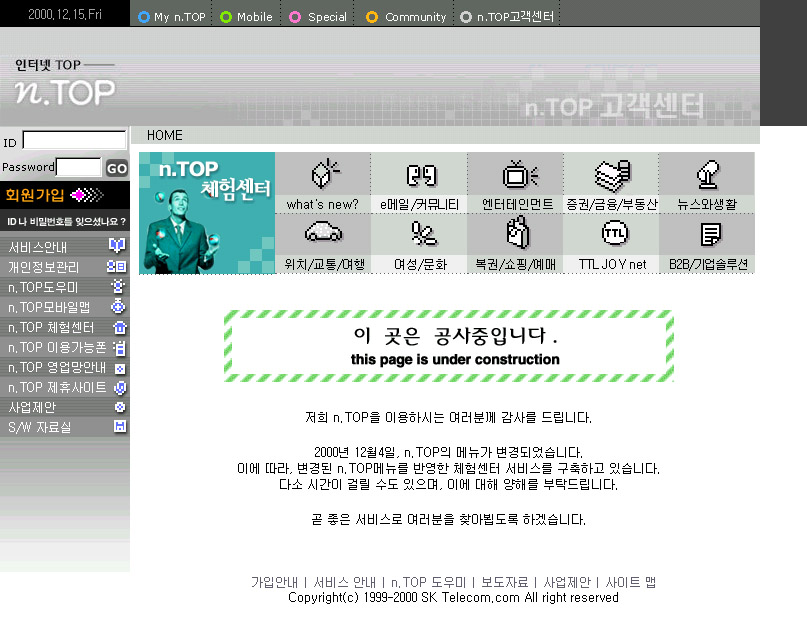The image size is (807, 631).
Task: Open the 여성/문화 icon
Action: [423, 234]
